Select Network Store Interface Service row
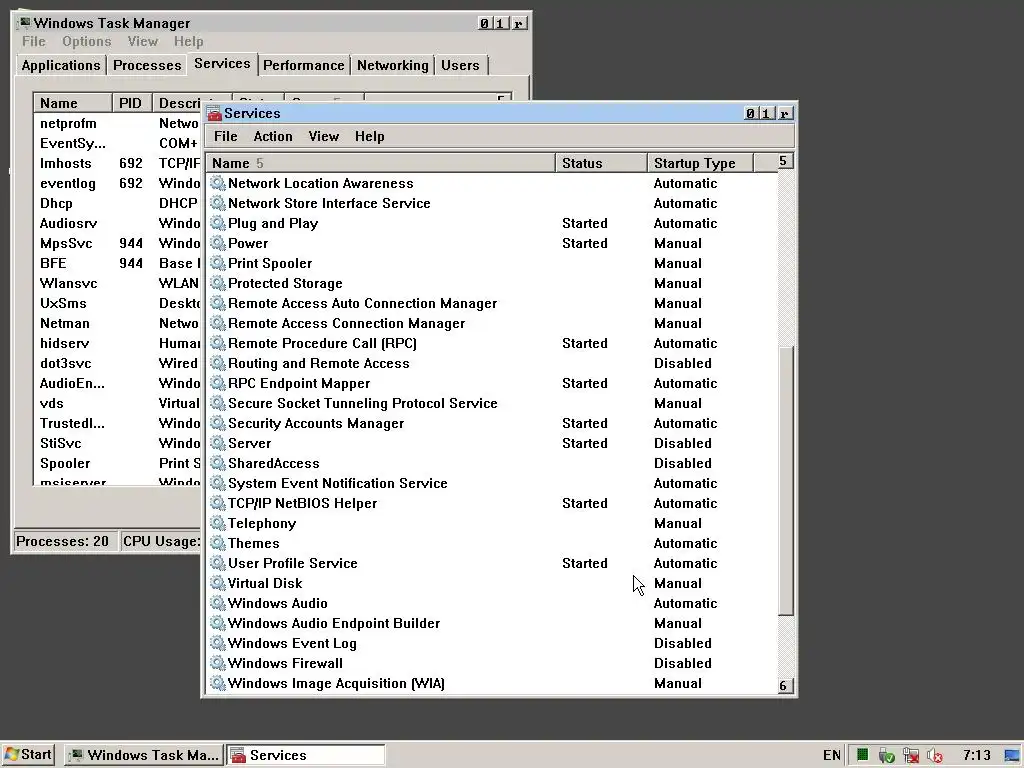Screen dimensions: 1024x768 [492, 204]
